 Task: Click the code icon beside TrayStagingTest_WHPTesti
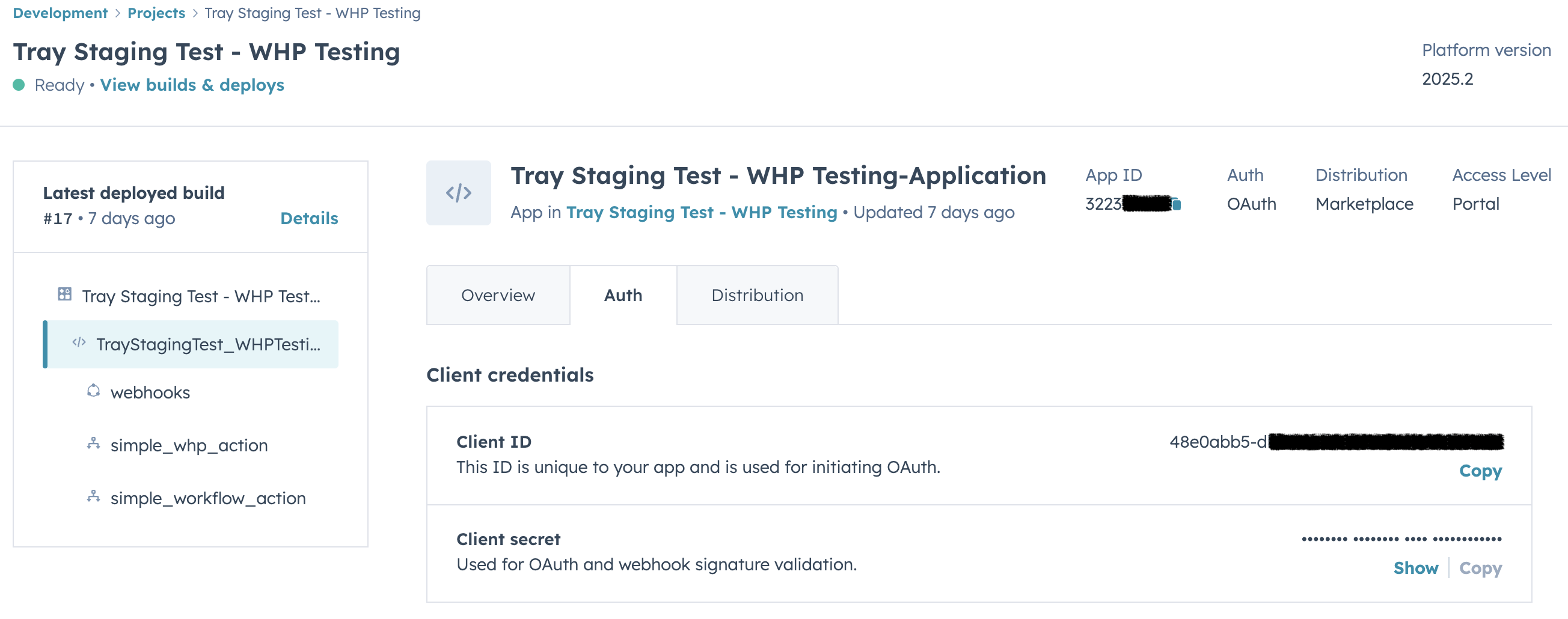79,343
